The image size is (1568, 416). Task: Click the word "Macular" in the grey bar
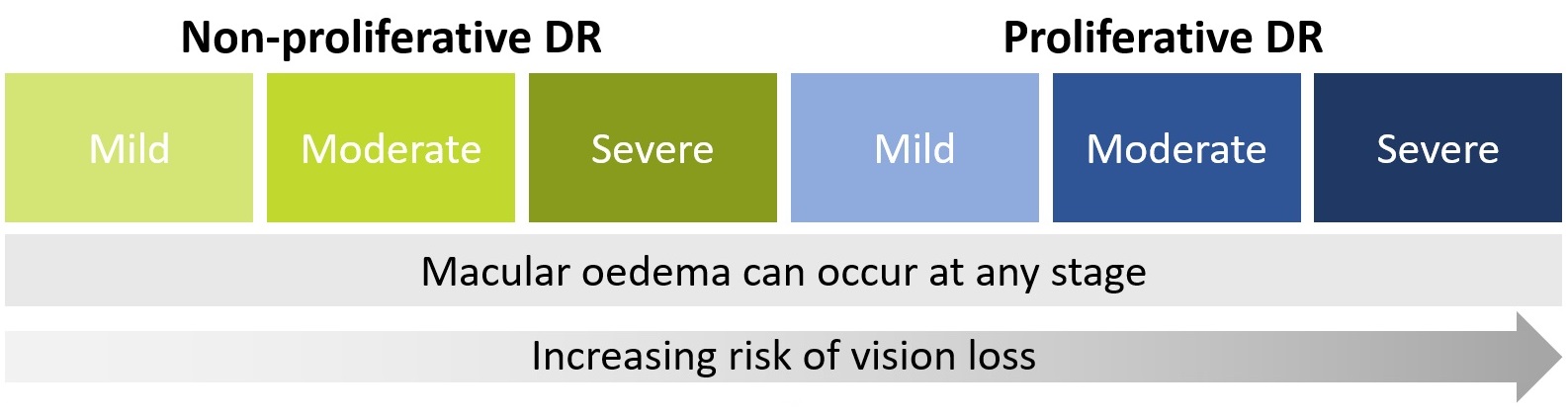tap(495, 272)
